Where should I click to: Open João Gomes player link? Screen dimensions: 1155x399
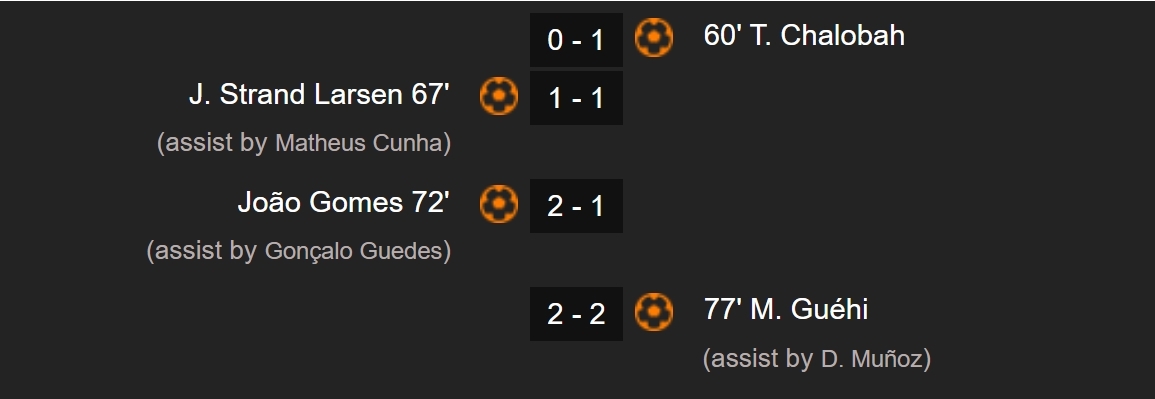pos(320,202)
